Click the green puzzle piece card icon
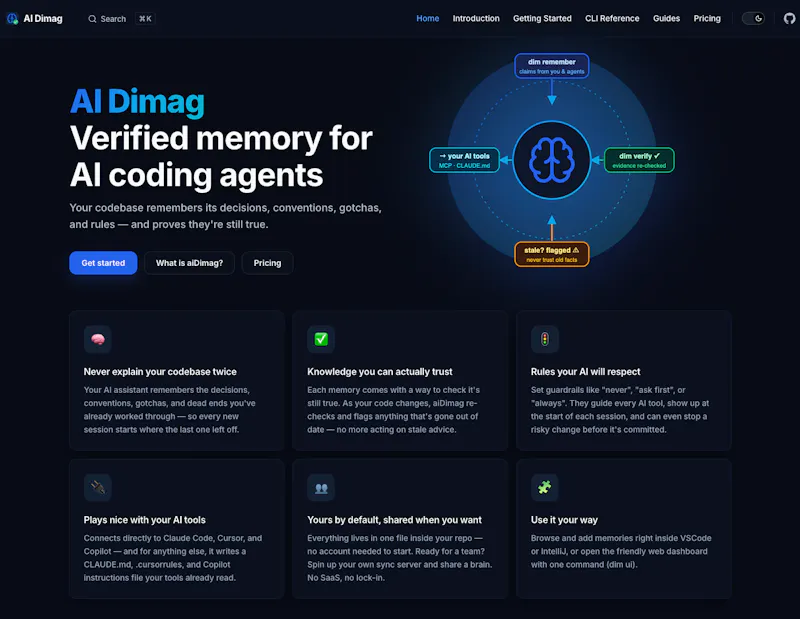Image resolution: width=800 pixels, height=619 pixels. 544,488
